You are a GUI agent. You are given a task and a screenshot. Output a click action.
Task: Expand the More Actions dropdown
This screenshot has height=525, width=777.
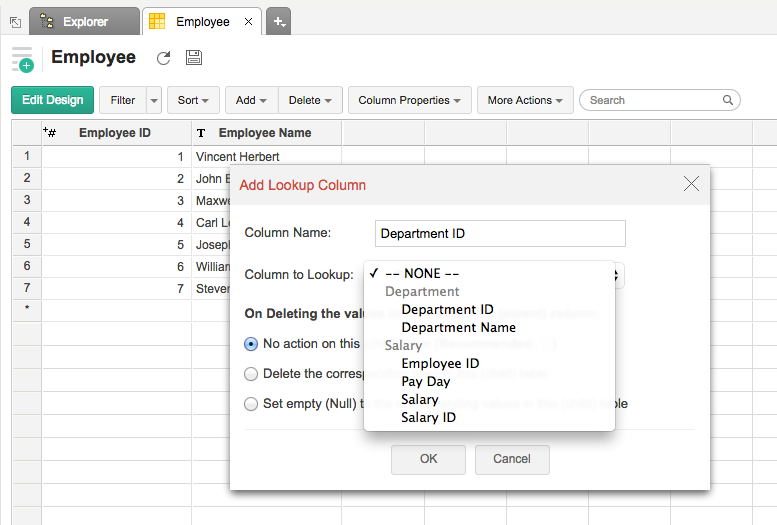pos(525,100)
